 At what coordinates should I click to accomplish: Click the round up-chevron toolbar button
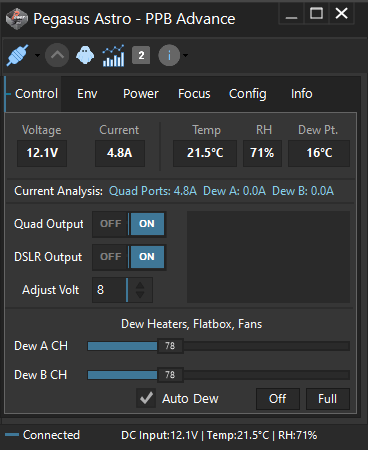point(57,55)
